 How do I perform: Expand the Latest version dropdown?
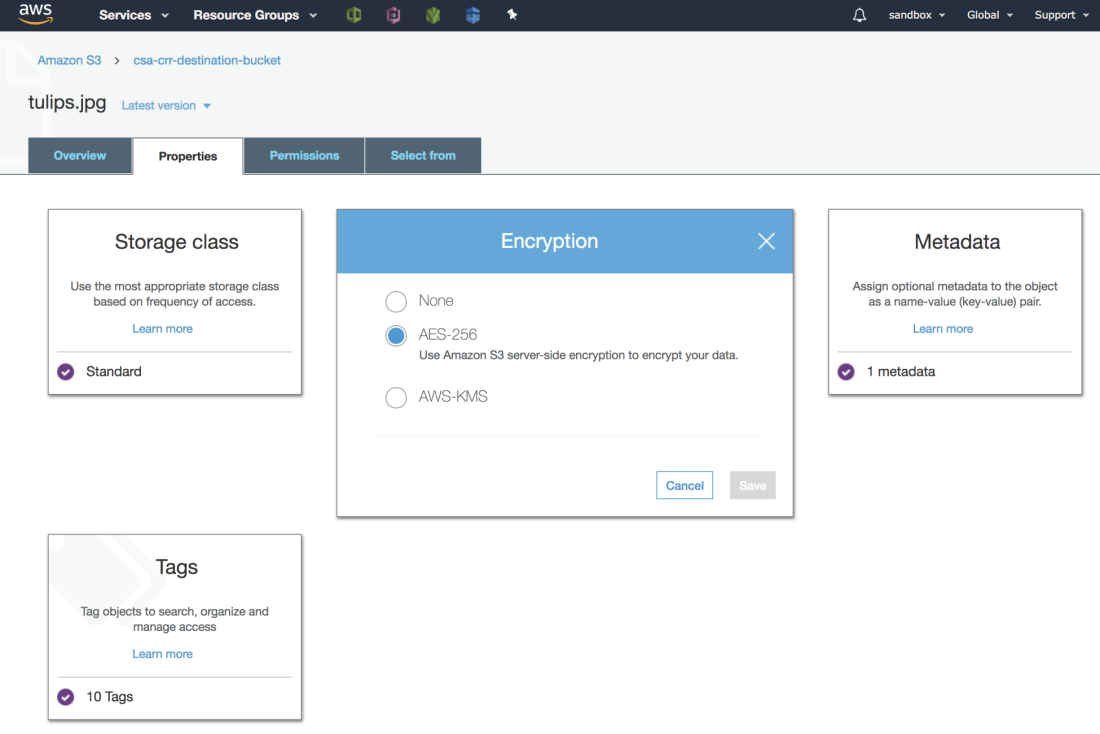(165, 105)
